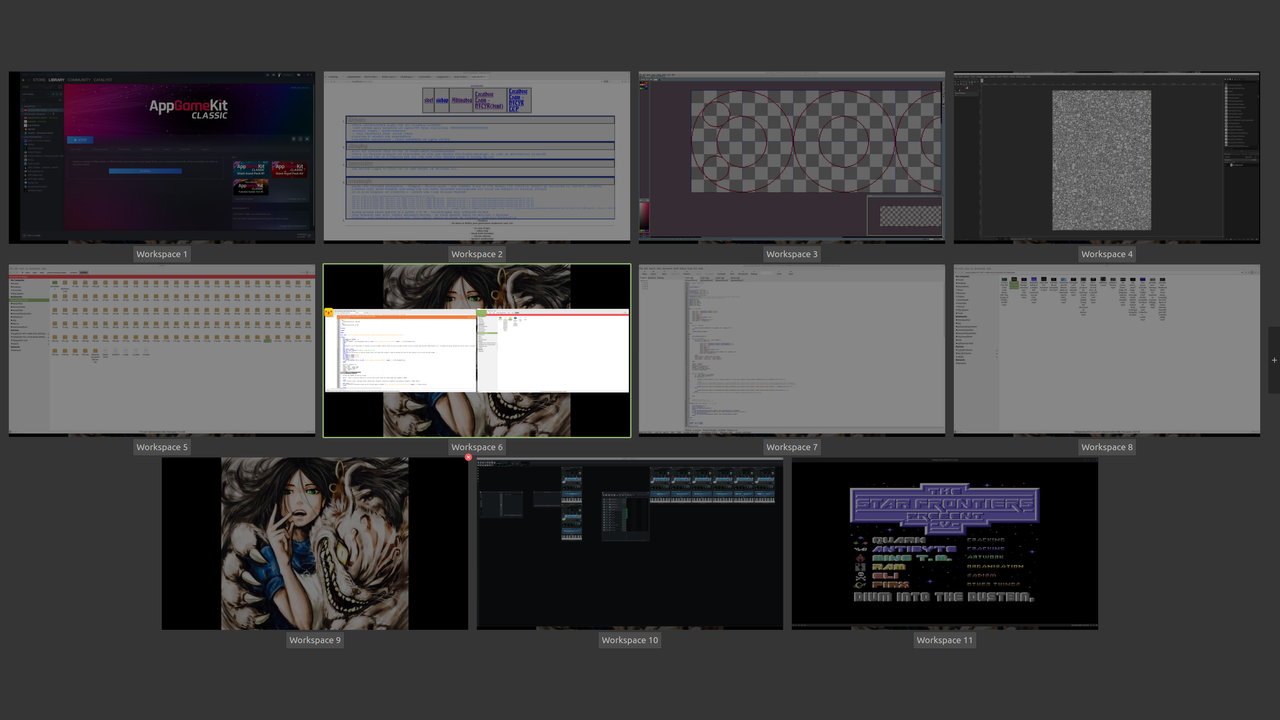Image resolution: width=1280 pixels, height=720 pixels.
Task: Click the "Workspace 4" name label
Action: 1107,254
